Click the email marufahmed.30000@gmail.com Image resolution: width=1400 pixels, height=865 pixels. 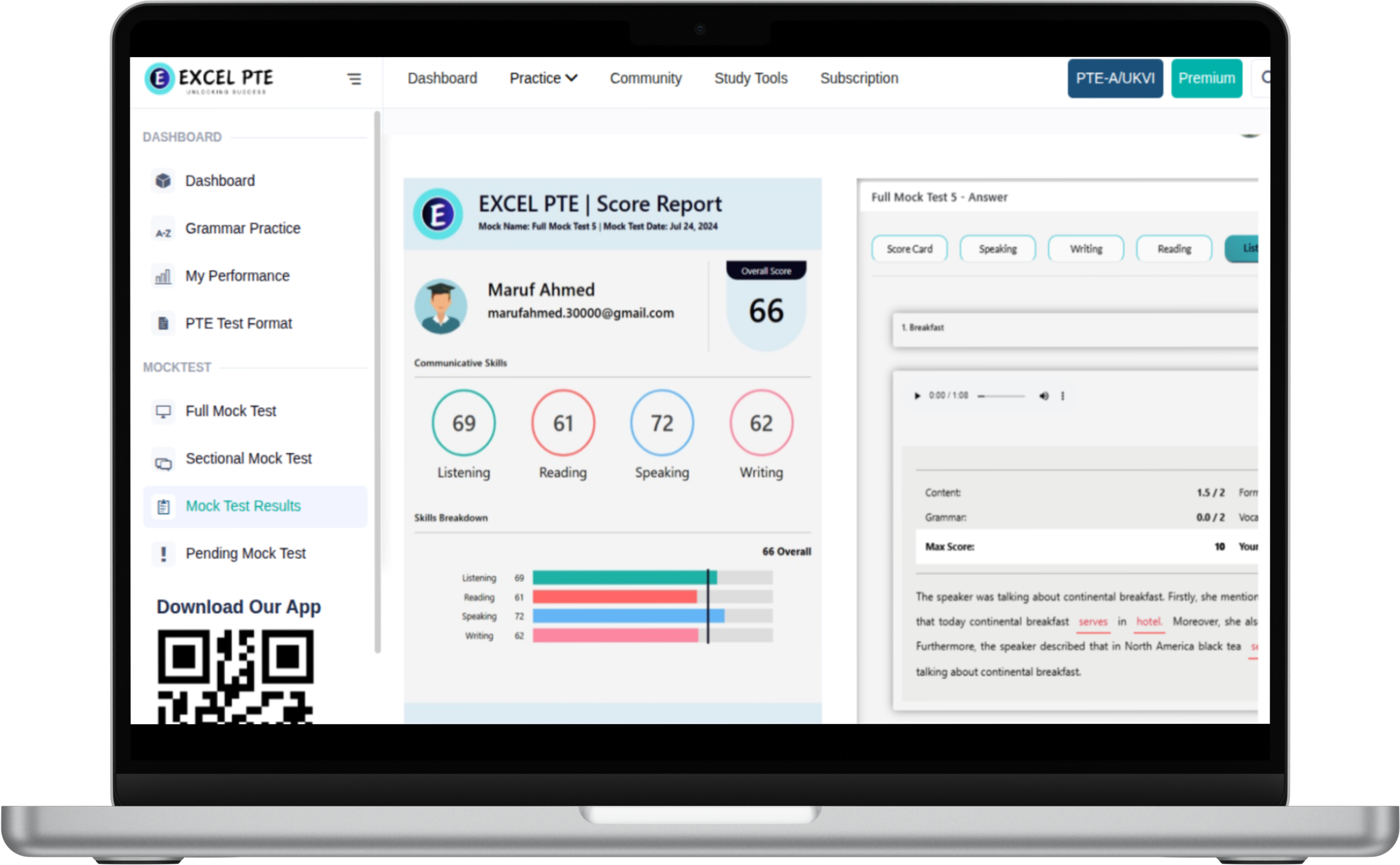tap(580, 314)
